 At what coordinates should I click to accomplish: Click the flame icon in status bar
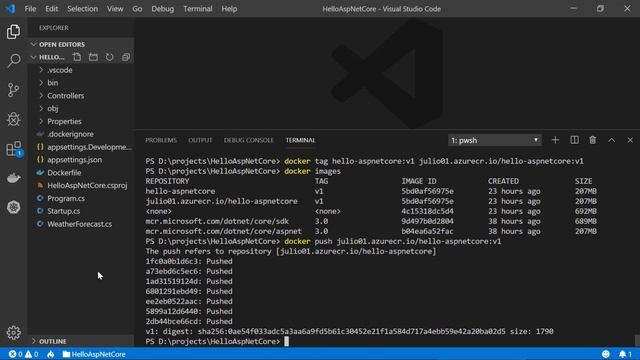pyautogui.click(x=51, y=354)
